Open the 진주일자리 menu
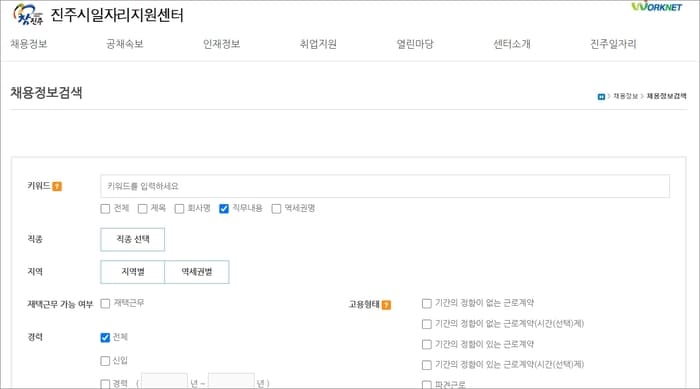Screen dimensions: 700x389 point(613,44)
